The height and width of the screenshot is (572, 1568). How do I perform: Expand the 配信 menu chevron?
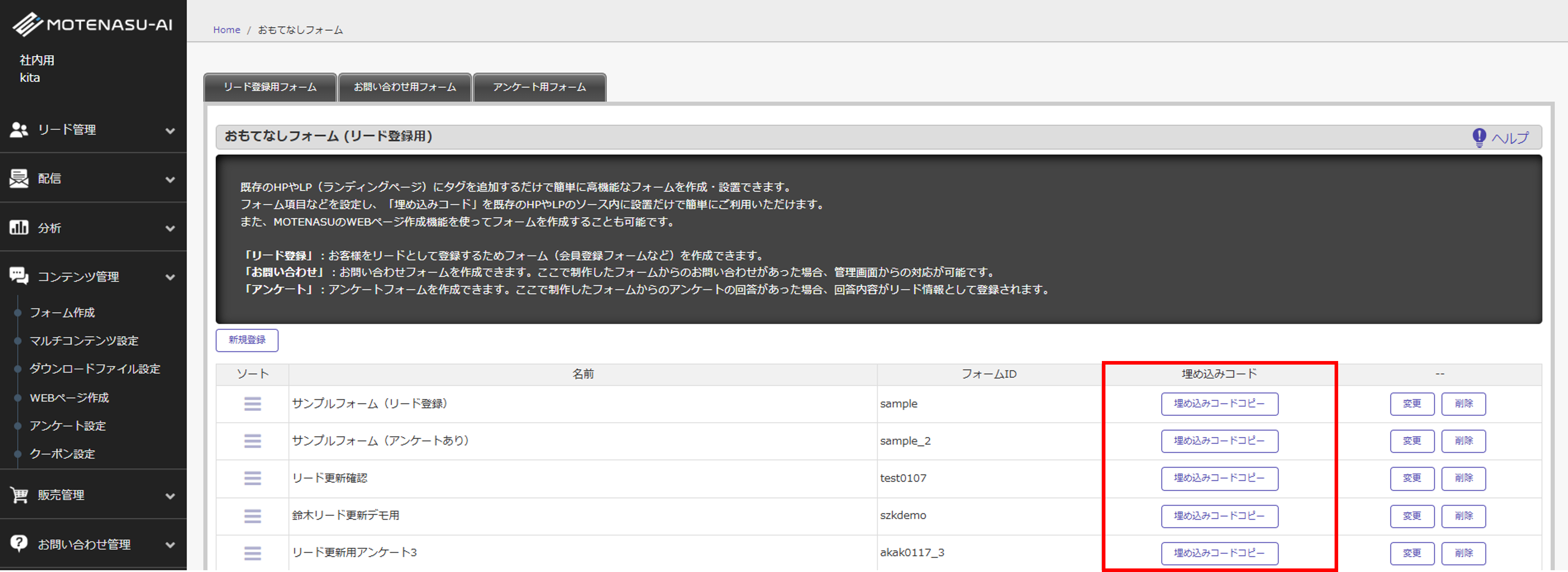170,180
